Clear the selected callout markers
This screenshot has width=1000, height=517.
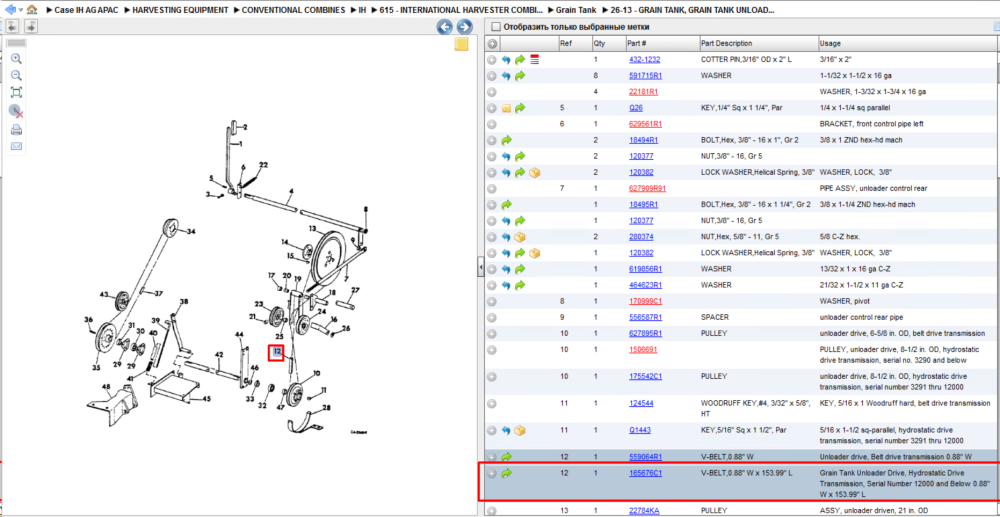[17, 111]
